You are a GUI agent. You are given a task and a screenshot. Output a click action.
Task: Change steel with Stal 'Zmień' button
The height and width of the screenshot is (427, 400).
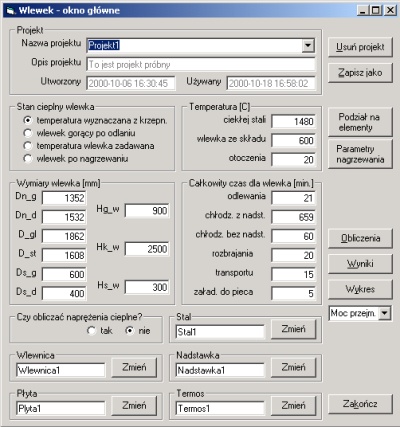point(293,329)
